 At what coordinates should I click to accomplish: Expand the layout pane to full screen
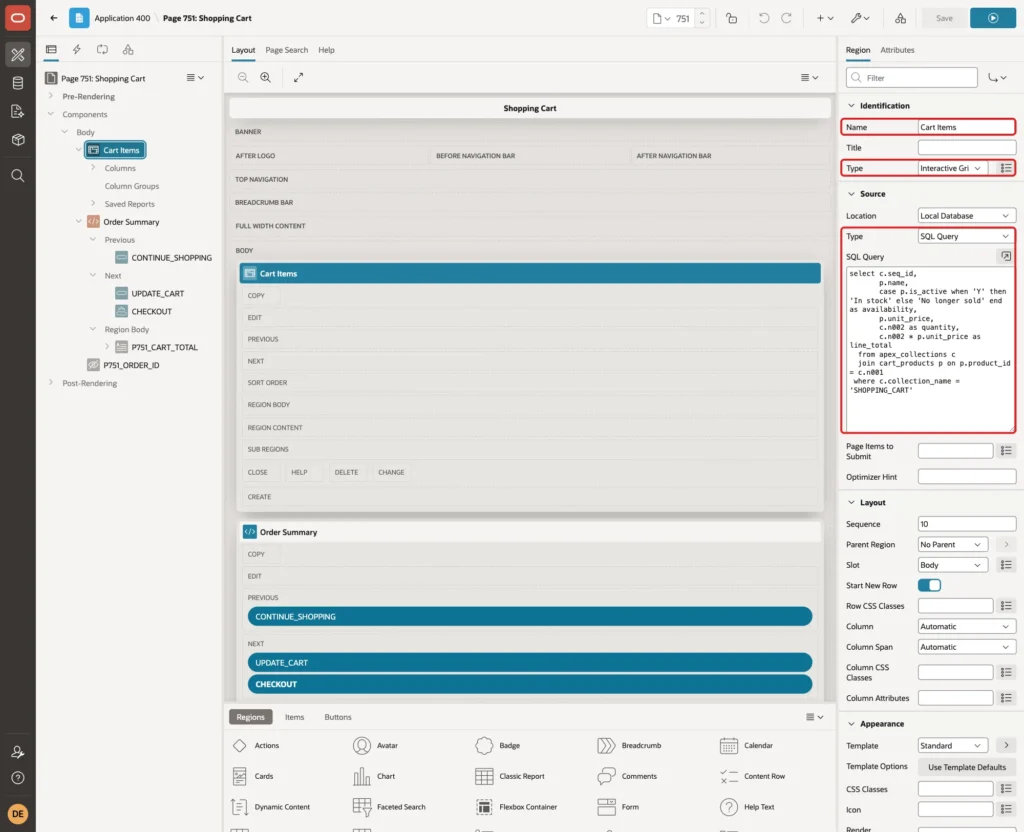(298, 77)
